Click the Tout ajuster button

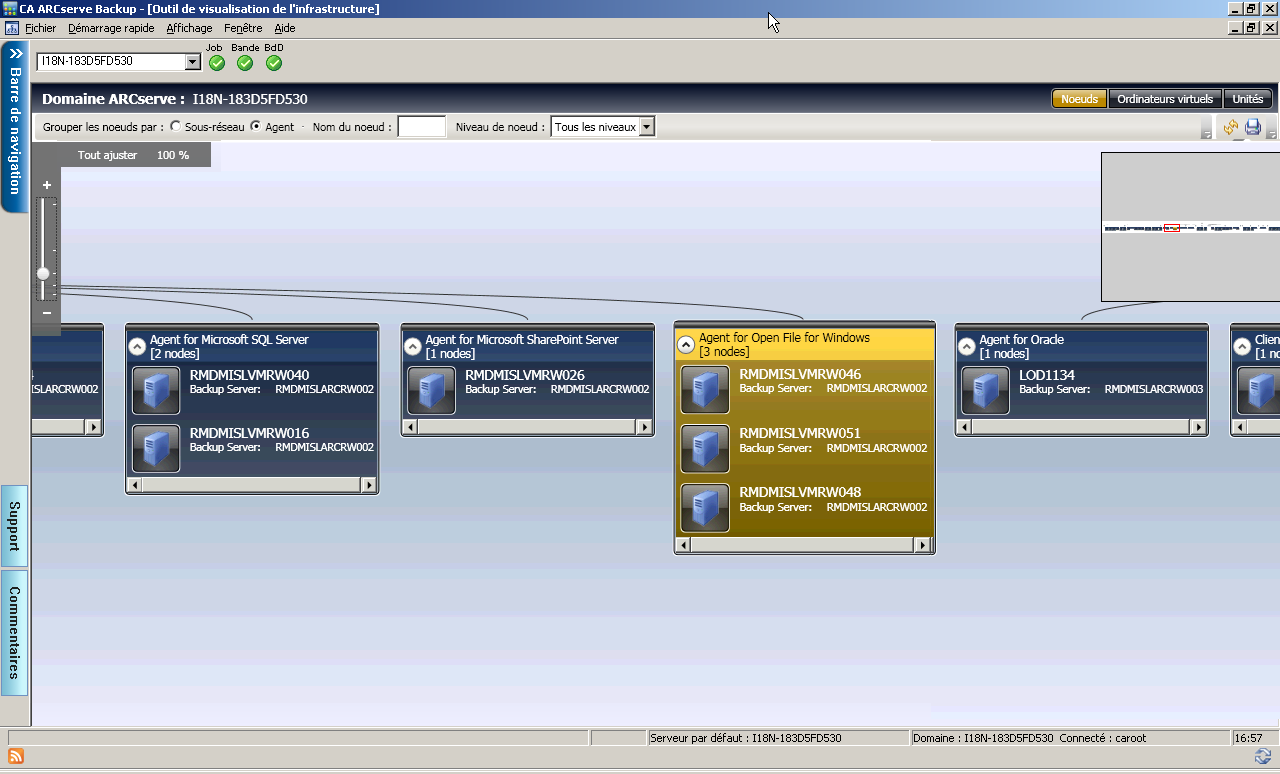tap(107, 155)
